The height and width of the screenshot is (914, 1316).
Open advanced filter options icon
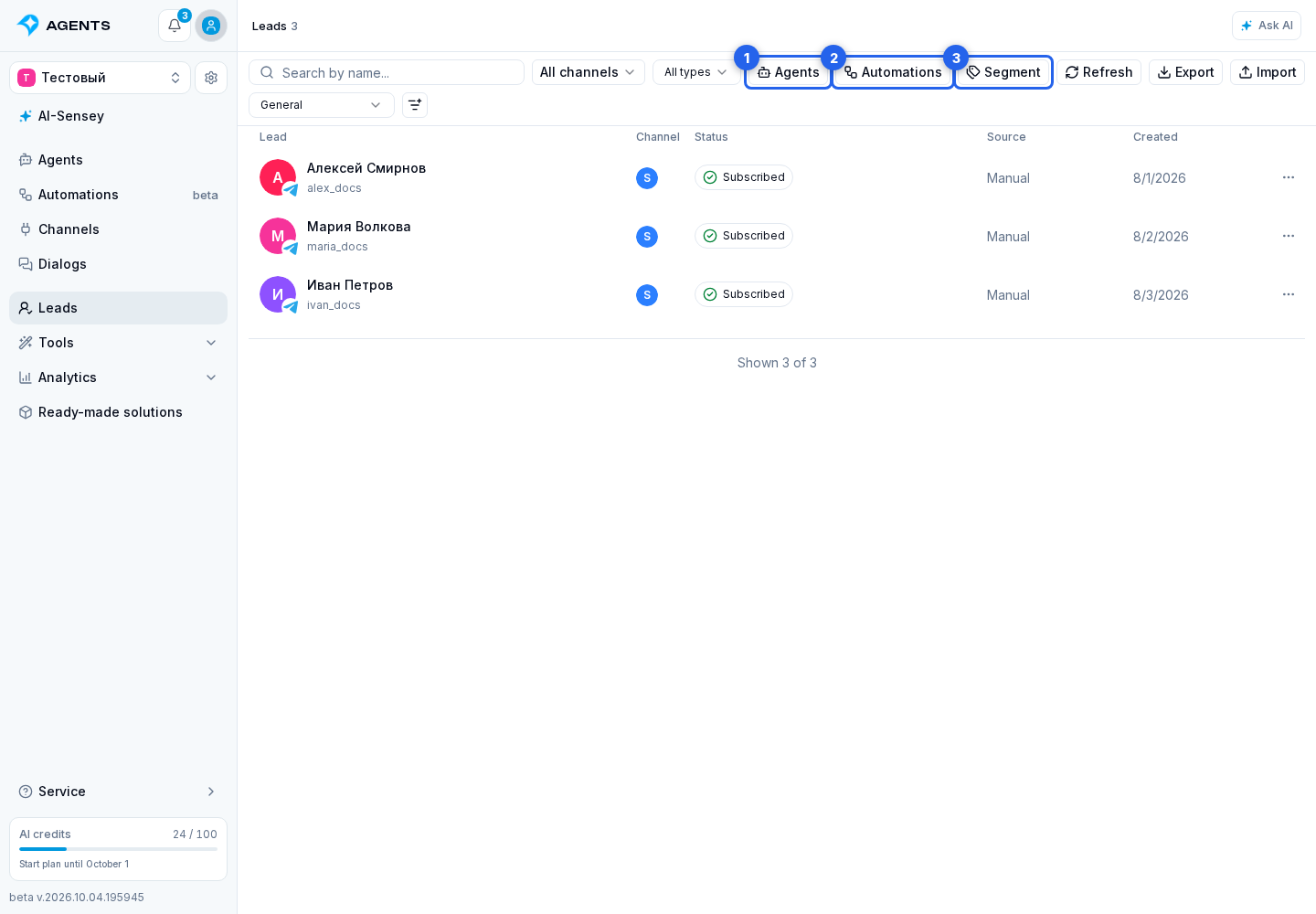tap(415, 105)
